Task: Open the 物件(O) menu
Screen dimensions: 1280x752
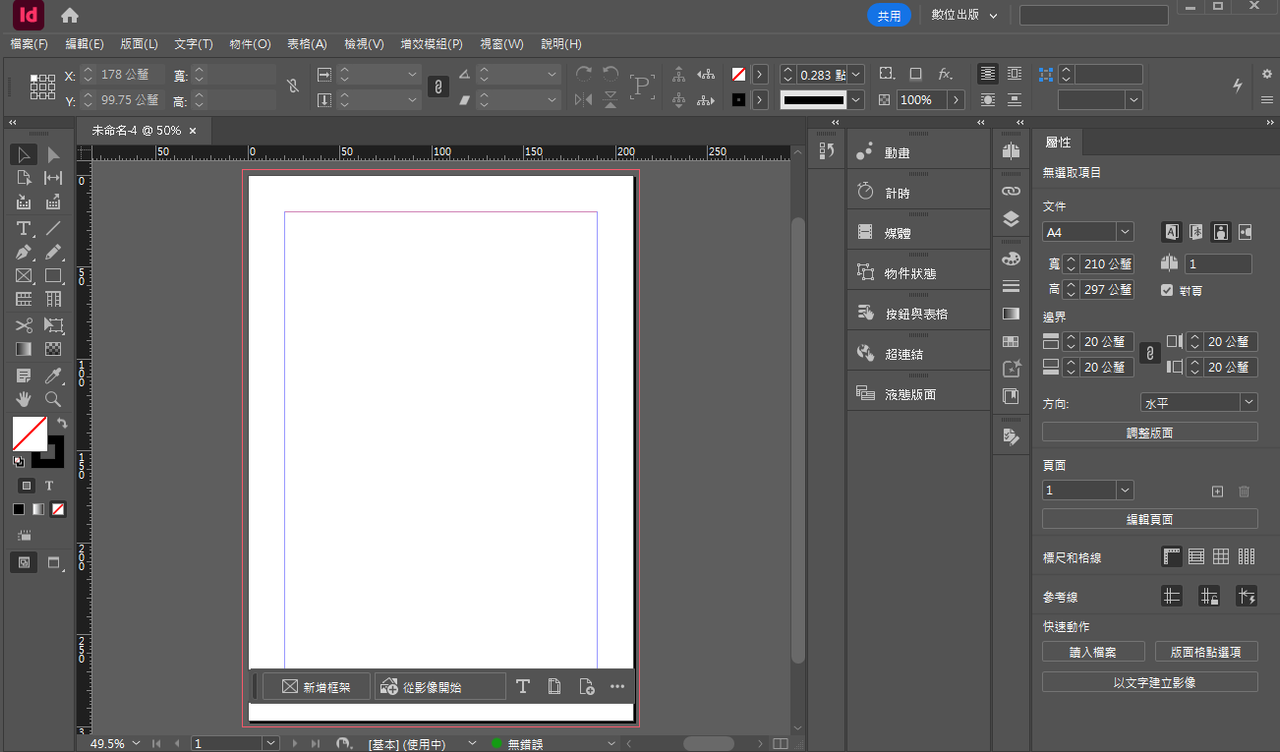Action: pyautogui.click(x=250, y=44)
